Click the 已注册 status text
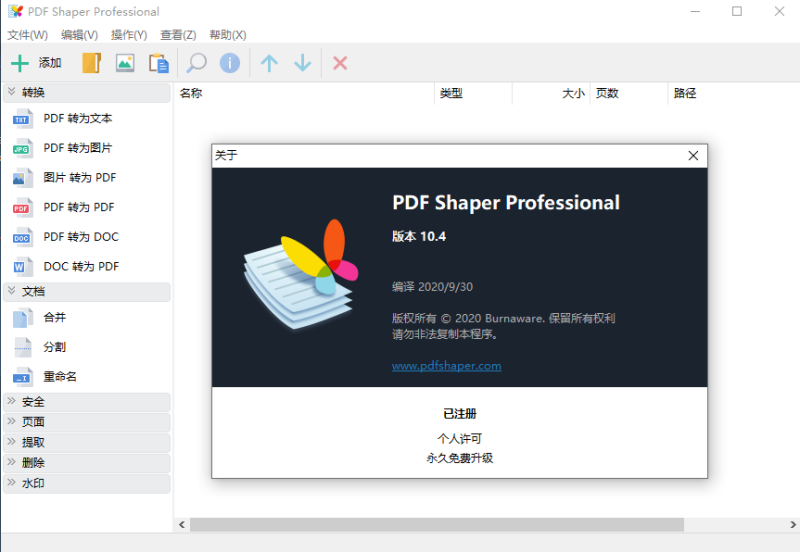Viewport: 800px width, 552px height. pyautogui.click(x=460, y=414)
